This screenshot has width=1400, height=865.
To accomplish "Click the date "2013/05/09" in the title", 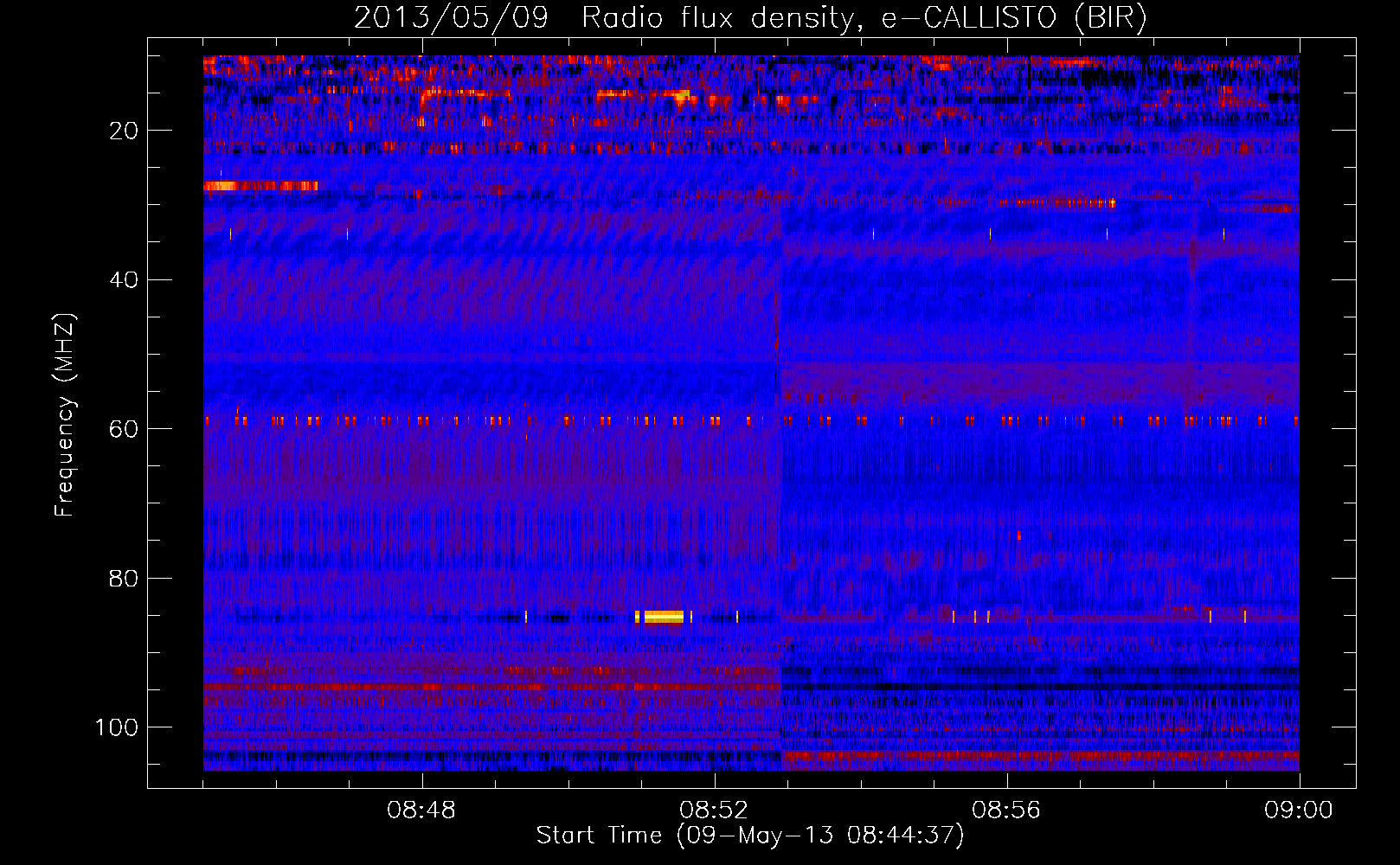I will (x=451, y=17).
